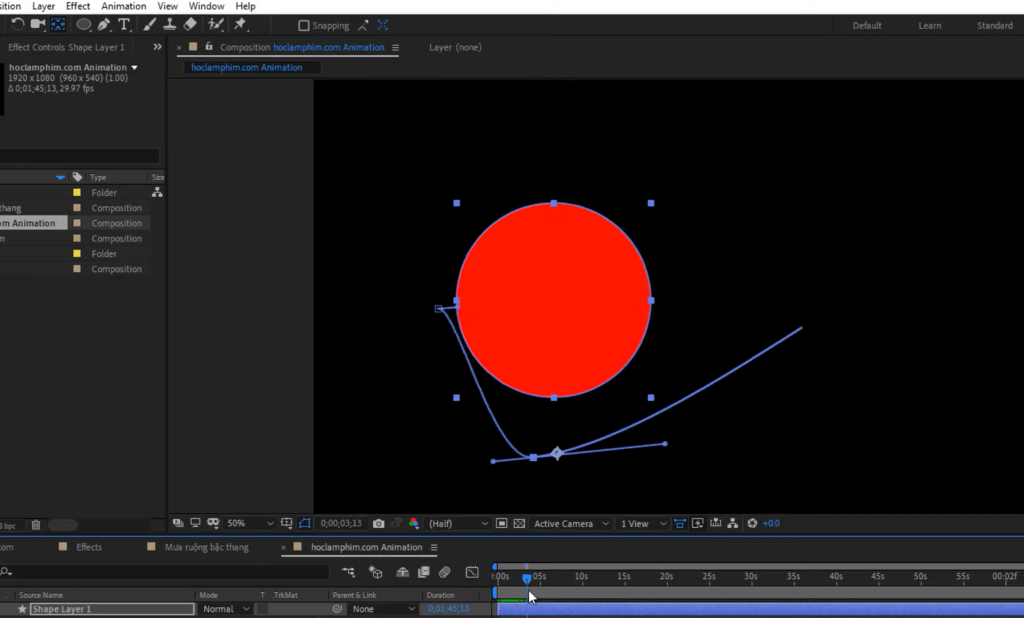Open the Normal blend mode selector
The image size is (1024, 618).
pyautogui.click(x=225, y=609)
